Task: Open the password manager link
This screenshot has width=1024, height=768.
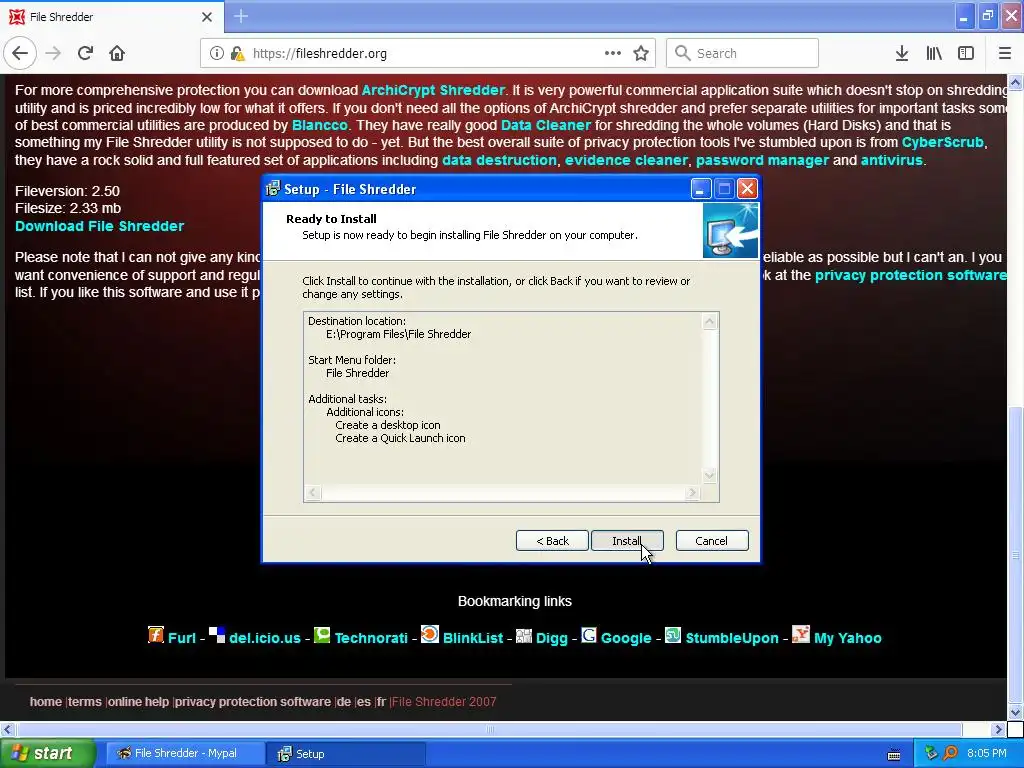Action: [762, 160]
